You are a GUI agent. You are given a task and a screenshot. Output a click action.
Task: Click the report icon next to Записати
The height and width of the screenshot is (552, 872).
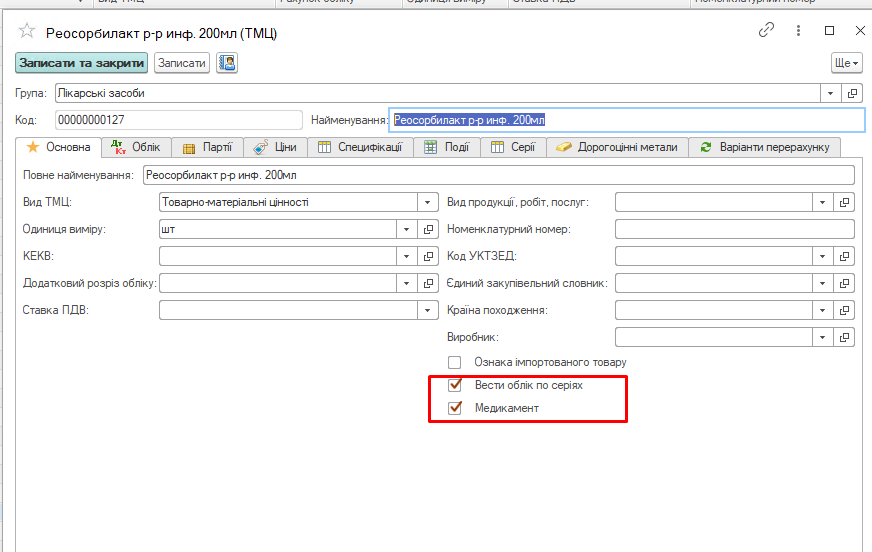[227, 63]
